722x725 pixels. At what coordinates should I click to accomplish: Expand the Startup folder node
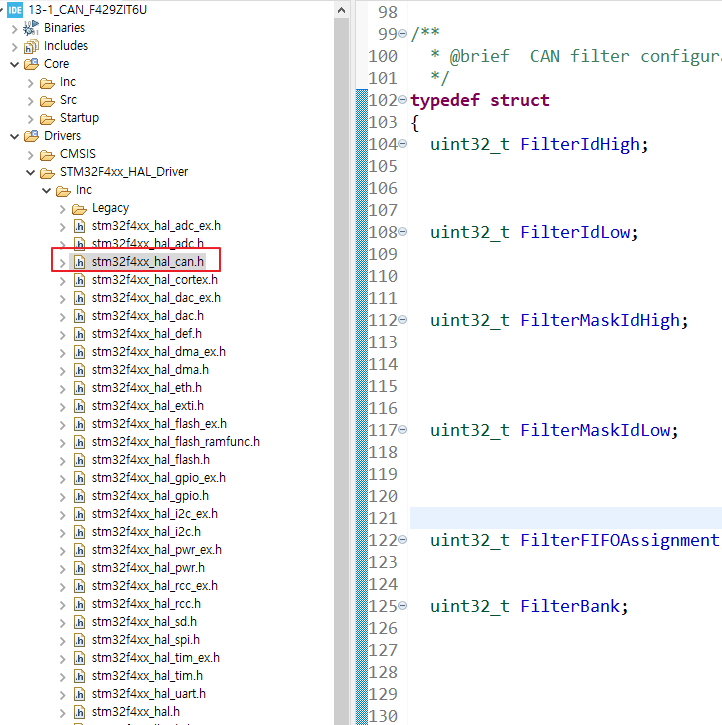(30, 118)
